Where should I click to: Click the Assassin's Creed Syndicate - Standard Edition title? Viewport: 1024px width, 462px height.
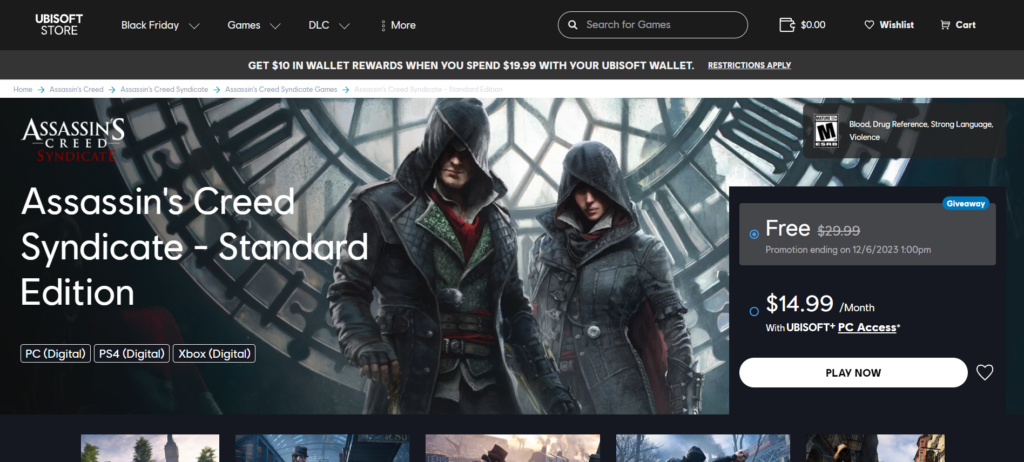pos(195,246)
